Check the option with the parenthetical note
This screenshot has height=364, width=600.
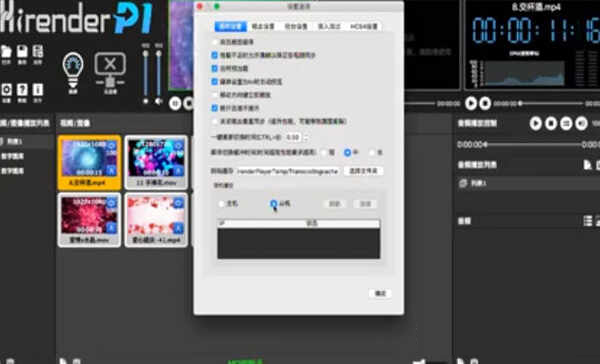pyautogui.click(x=215, y=121)
